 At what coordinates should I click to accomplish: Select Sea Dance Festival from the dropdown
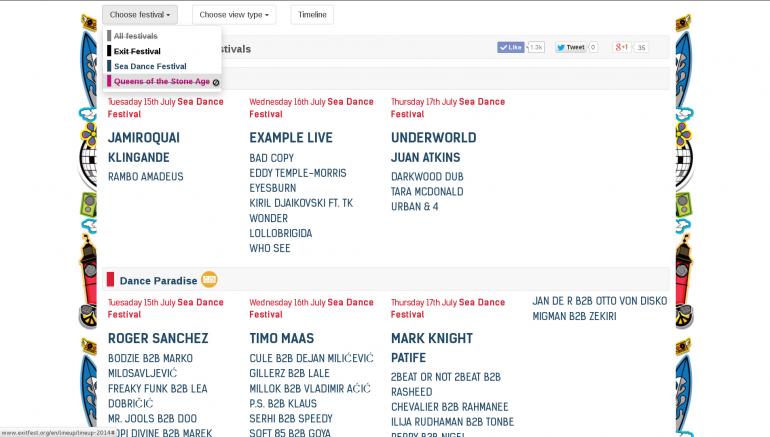(150, 66)
